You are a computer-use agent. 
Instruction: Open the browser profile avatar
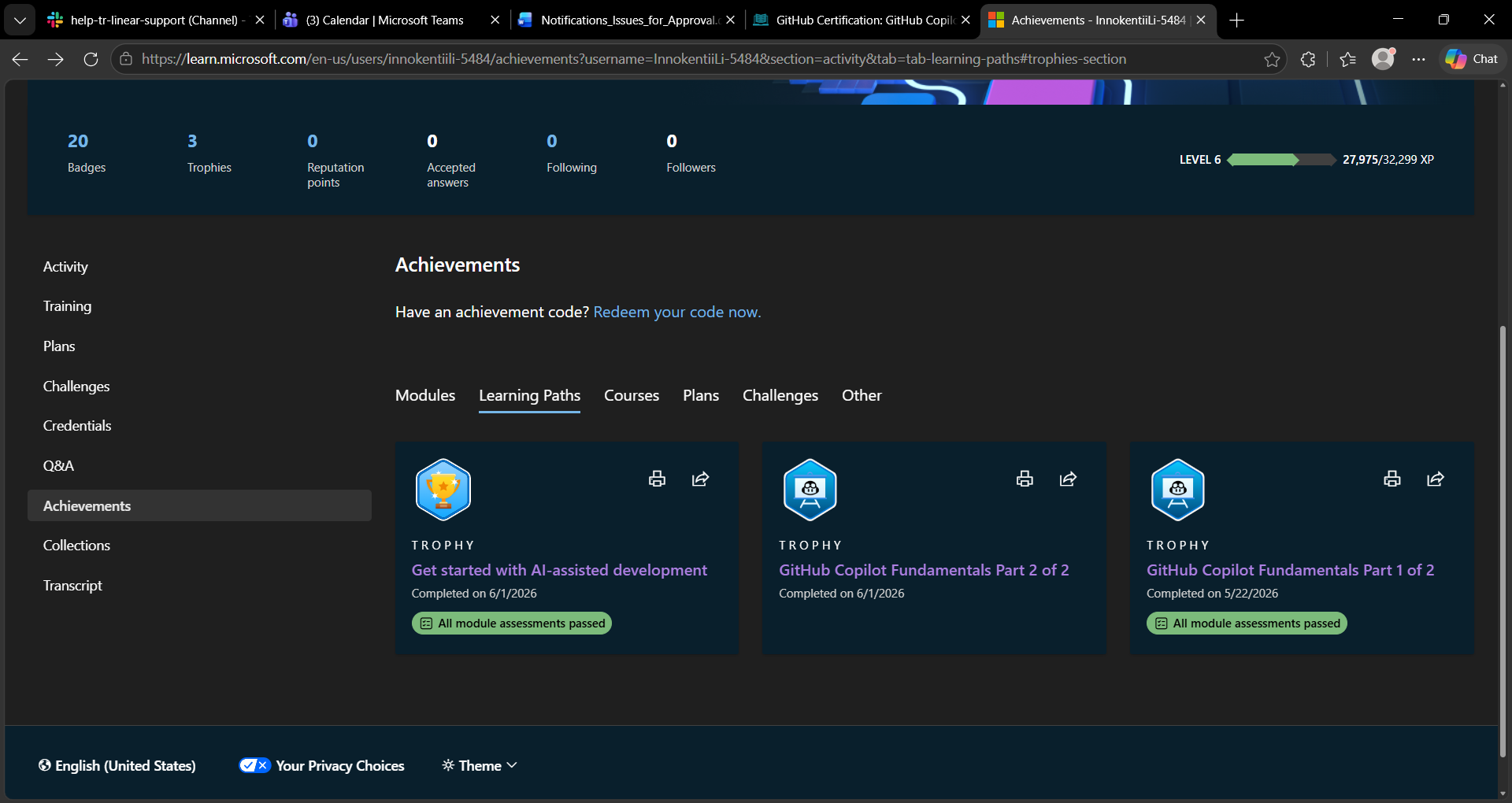pyautogui.click(x=1384, y=59)
